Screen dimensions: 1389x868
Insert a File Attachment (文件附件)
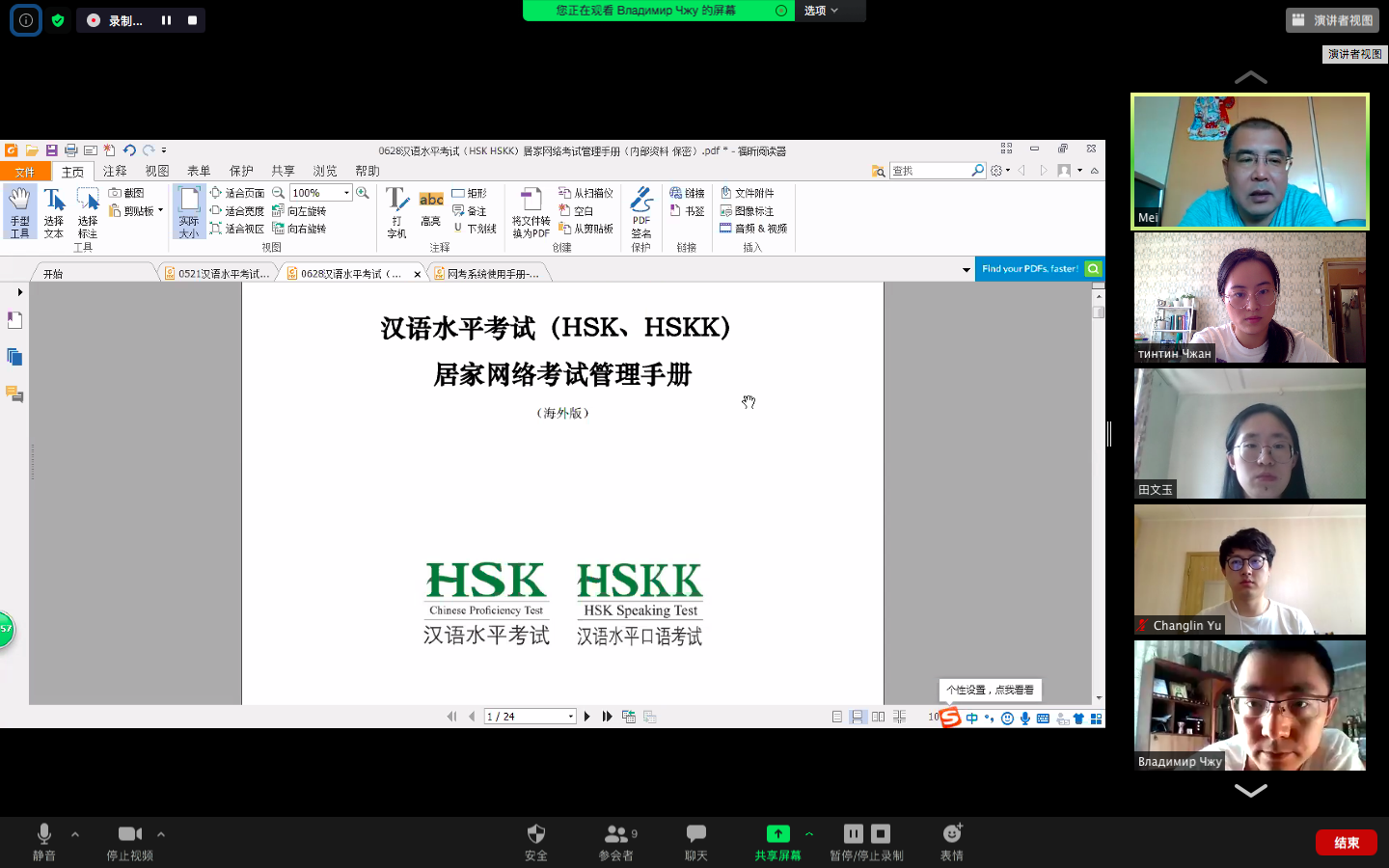pyautogui.click(x=747, y=193)
